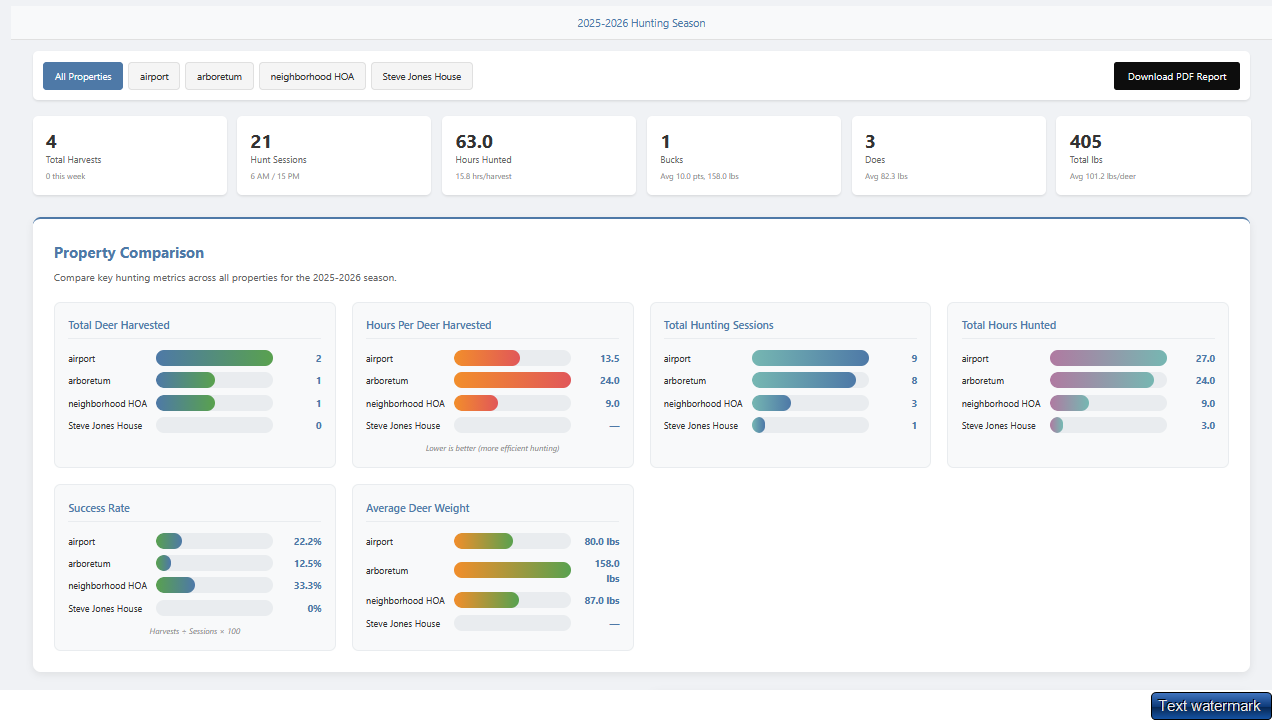Select the Hours Hunted stat card
This screenshot has width=1272, height=720.
(x=538, y=155)
